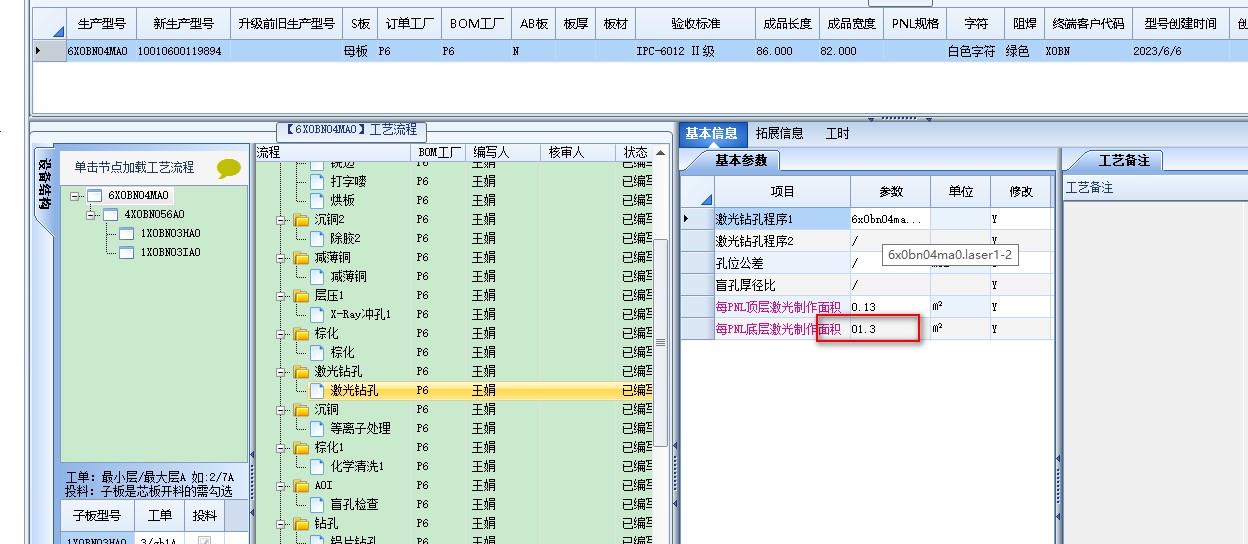Select the 孔位公差 parameter row

point(867,263)
